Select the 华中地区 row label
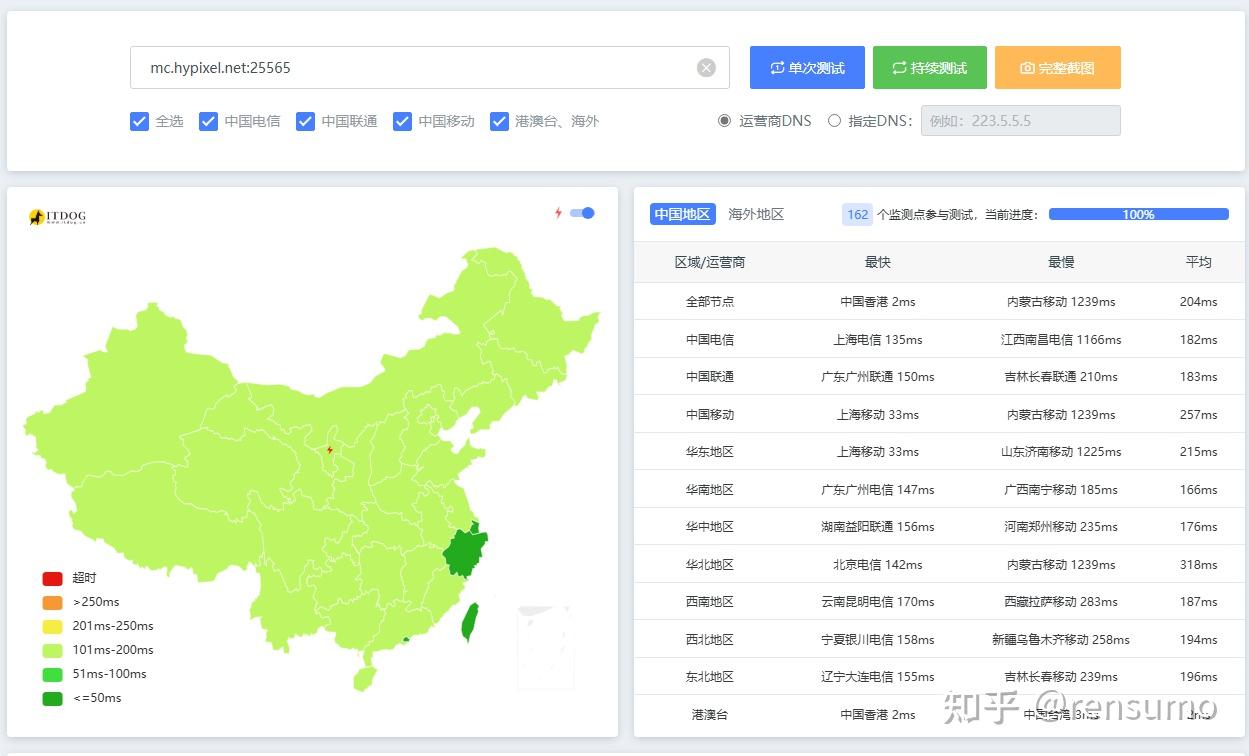 click(710, 527)
